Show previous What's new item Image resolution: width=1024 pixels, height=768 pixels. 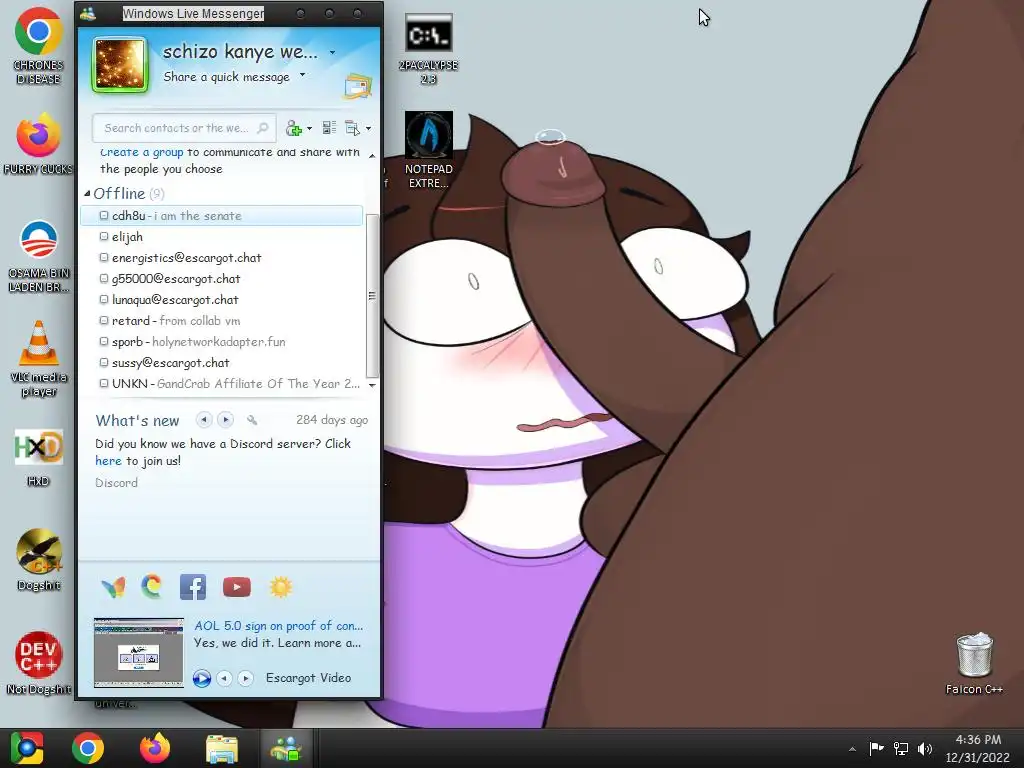pos(204,420)
